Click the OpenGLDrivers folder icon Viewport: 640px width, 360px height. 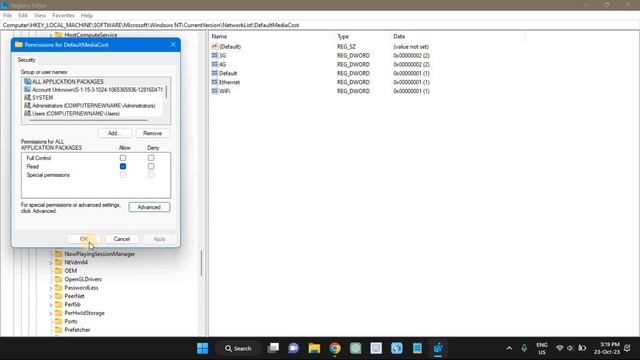pos(58,279)
